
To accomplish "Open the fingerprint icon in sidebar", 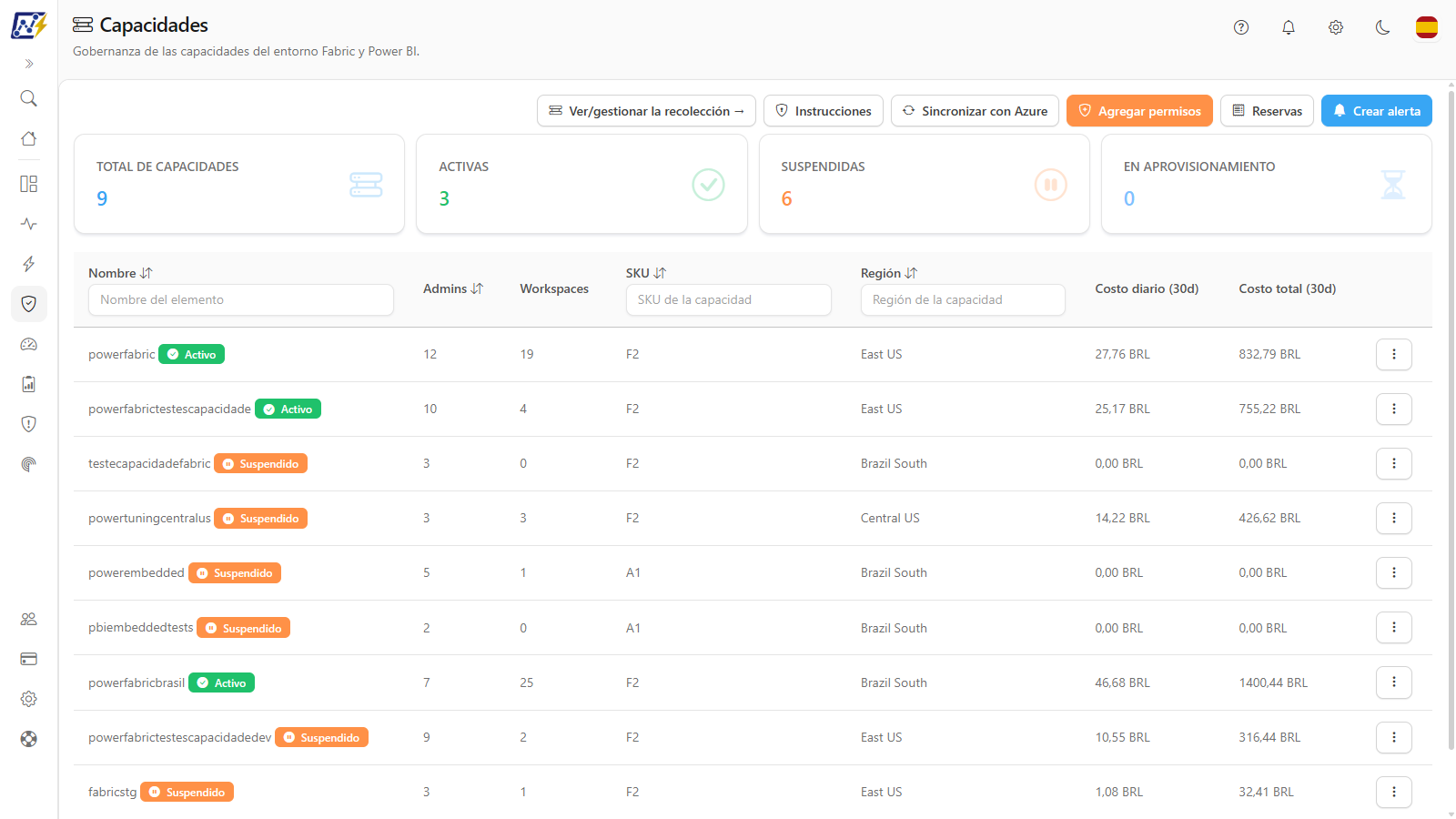I will (29, 464).
